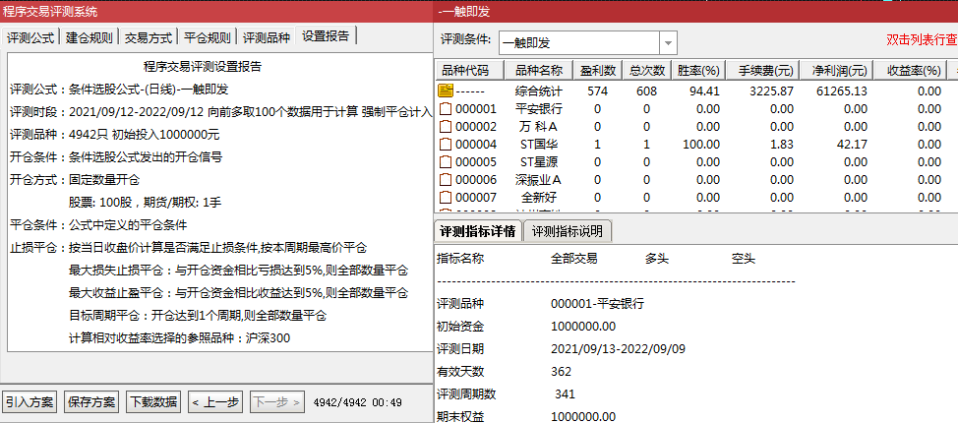Go back with the 上一步 button
This screenshot has width=958, height=423.
point(215,402)
